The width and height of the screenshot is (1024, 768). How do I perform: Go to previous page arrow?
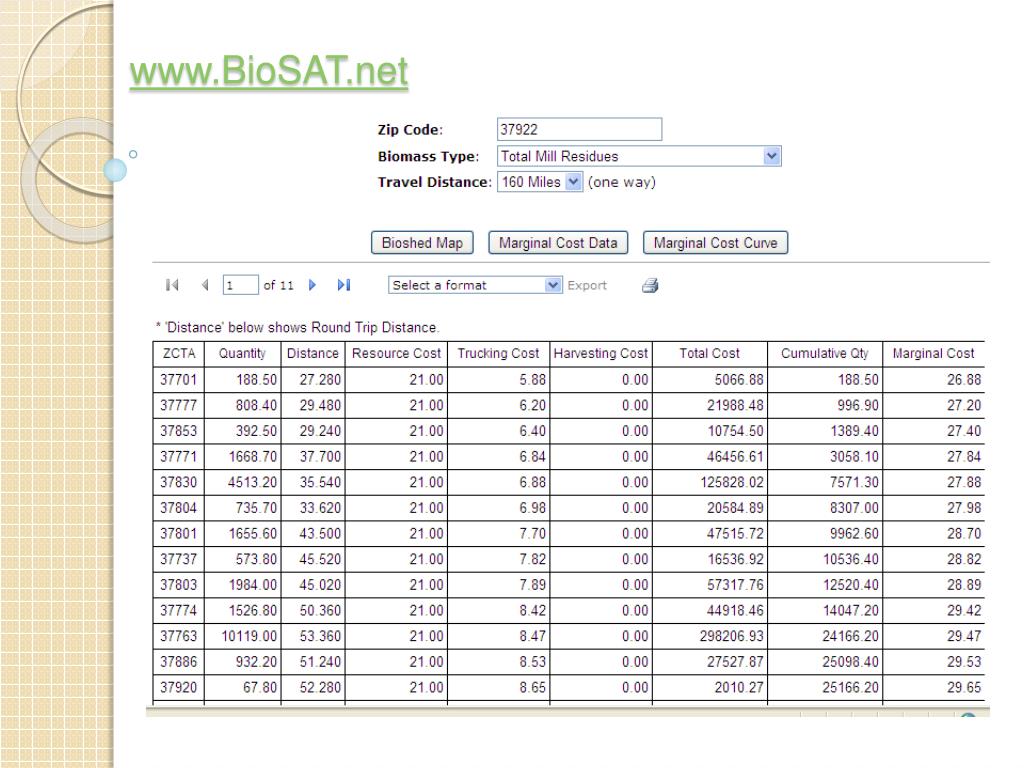pos(205,285)
